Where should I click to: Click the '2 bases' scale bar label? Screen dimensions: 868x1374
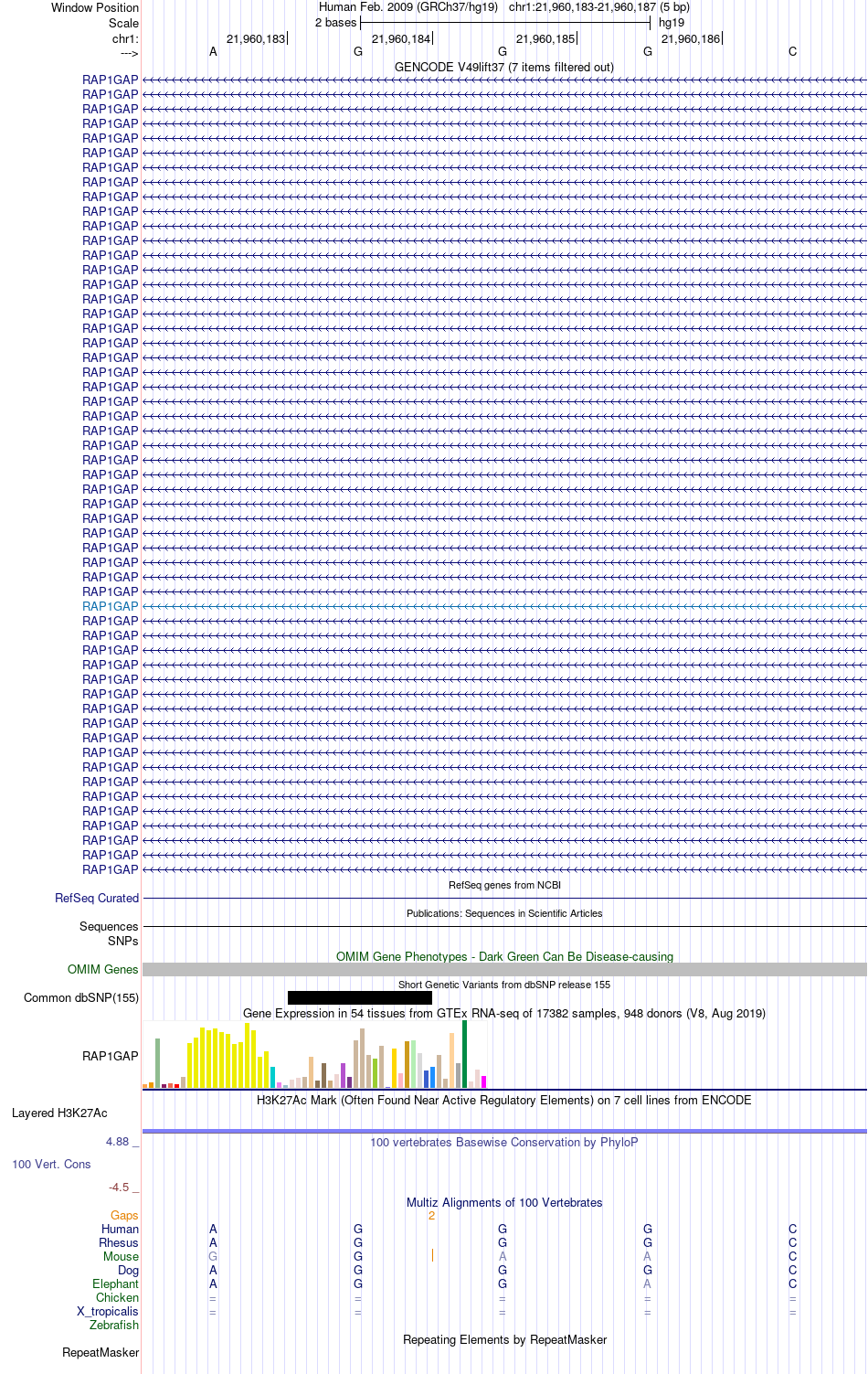(335, 22)
